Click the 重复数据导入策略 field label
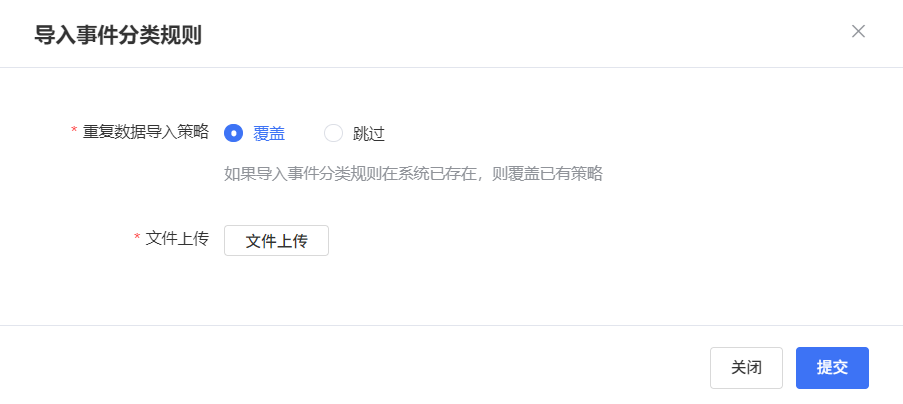This screenshot has height=404, width=903. pos(146,132)
